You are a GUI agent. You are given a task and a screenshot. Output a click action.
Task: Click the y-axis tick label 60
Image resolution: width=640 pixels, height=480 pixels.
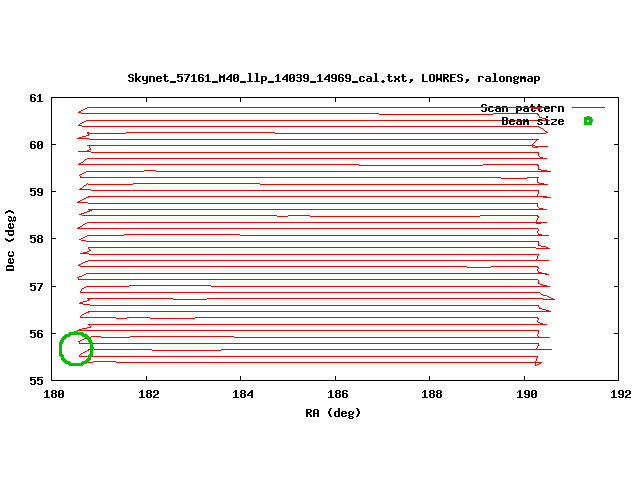click(36, 145)
